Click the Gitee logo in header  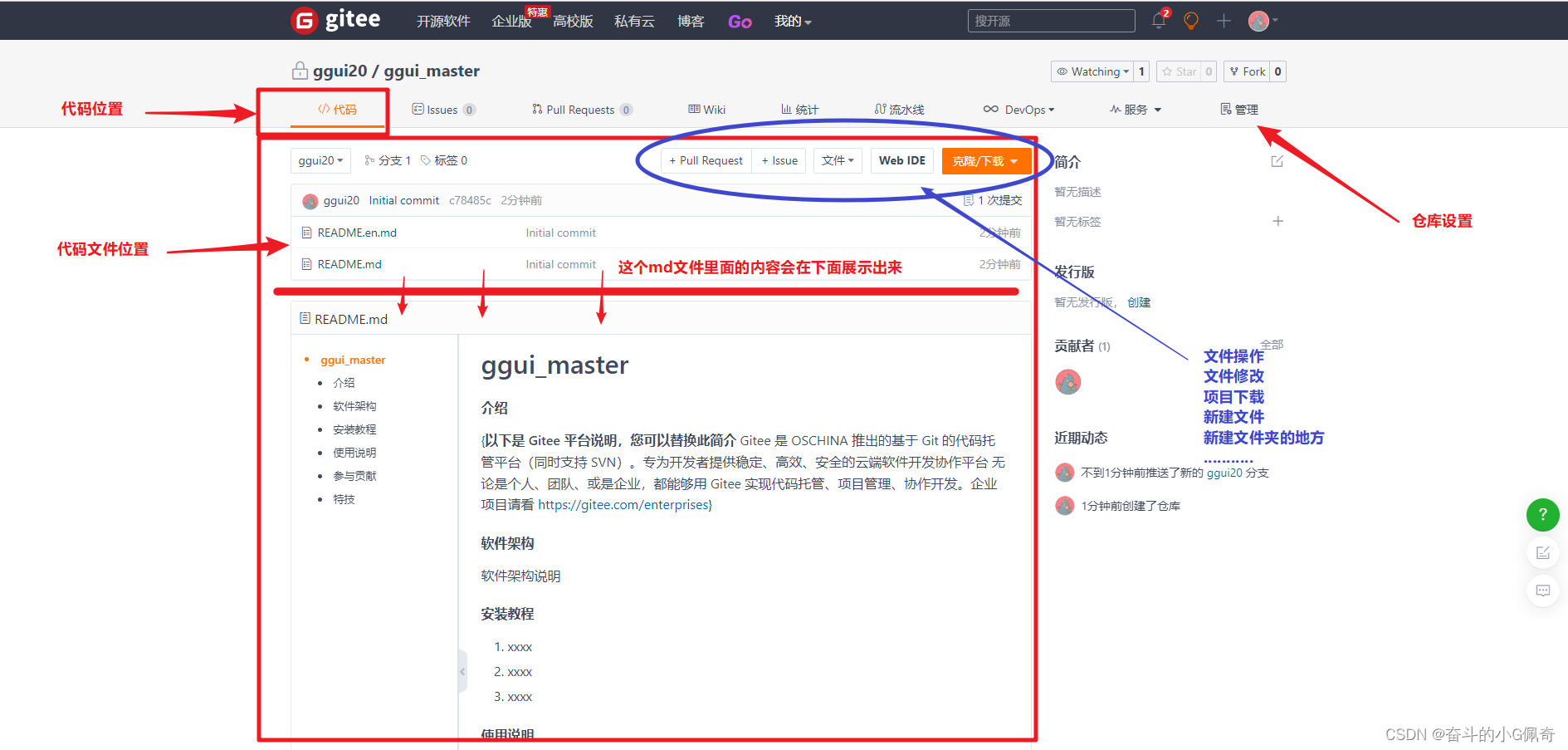click(x=335, y=20)
